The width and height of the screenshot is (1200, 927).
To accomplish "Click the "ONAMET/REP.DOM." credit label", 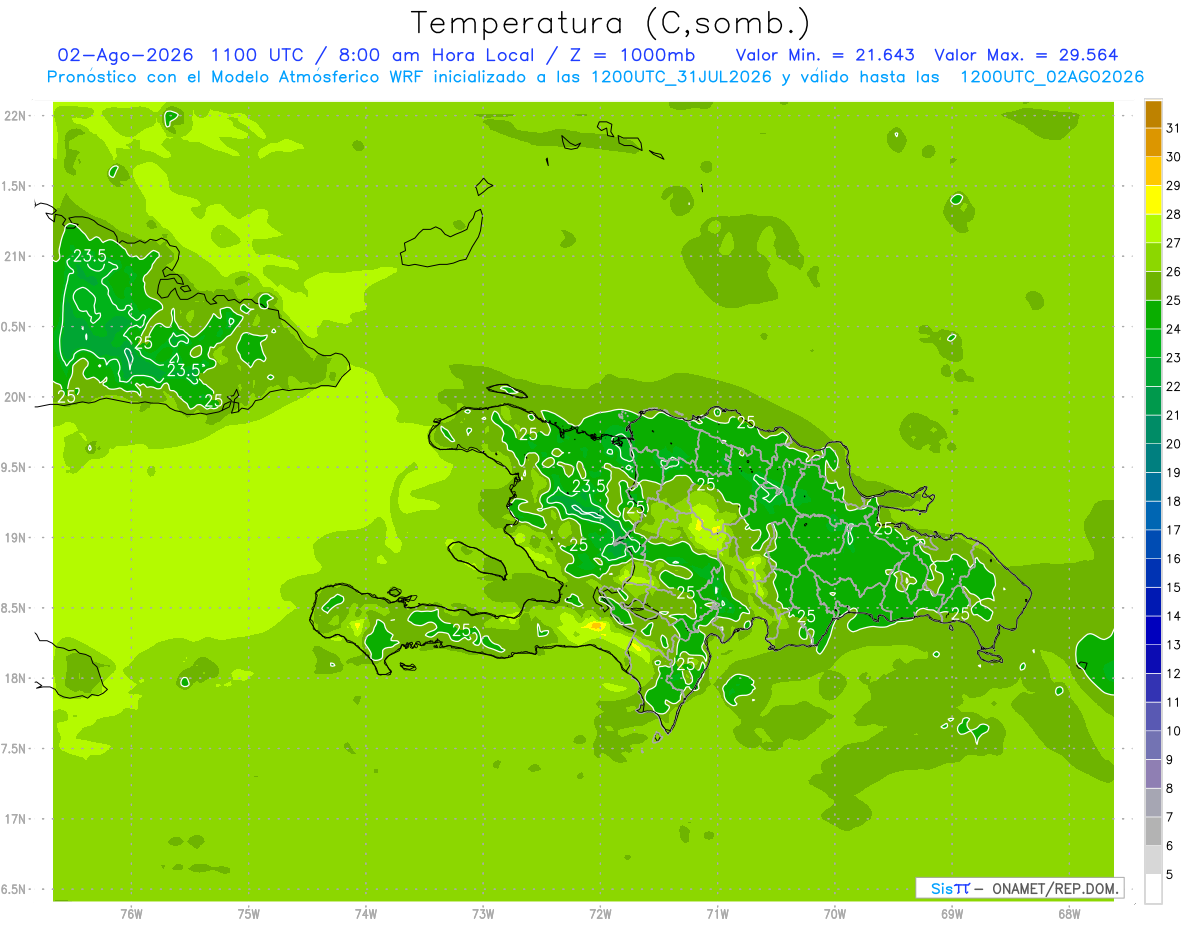I will 1055,888.
